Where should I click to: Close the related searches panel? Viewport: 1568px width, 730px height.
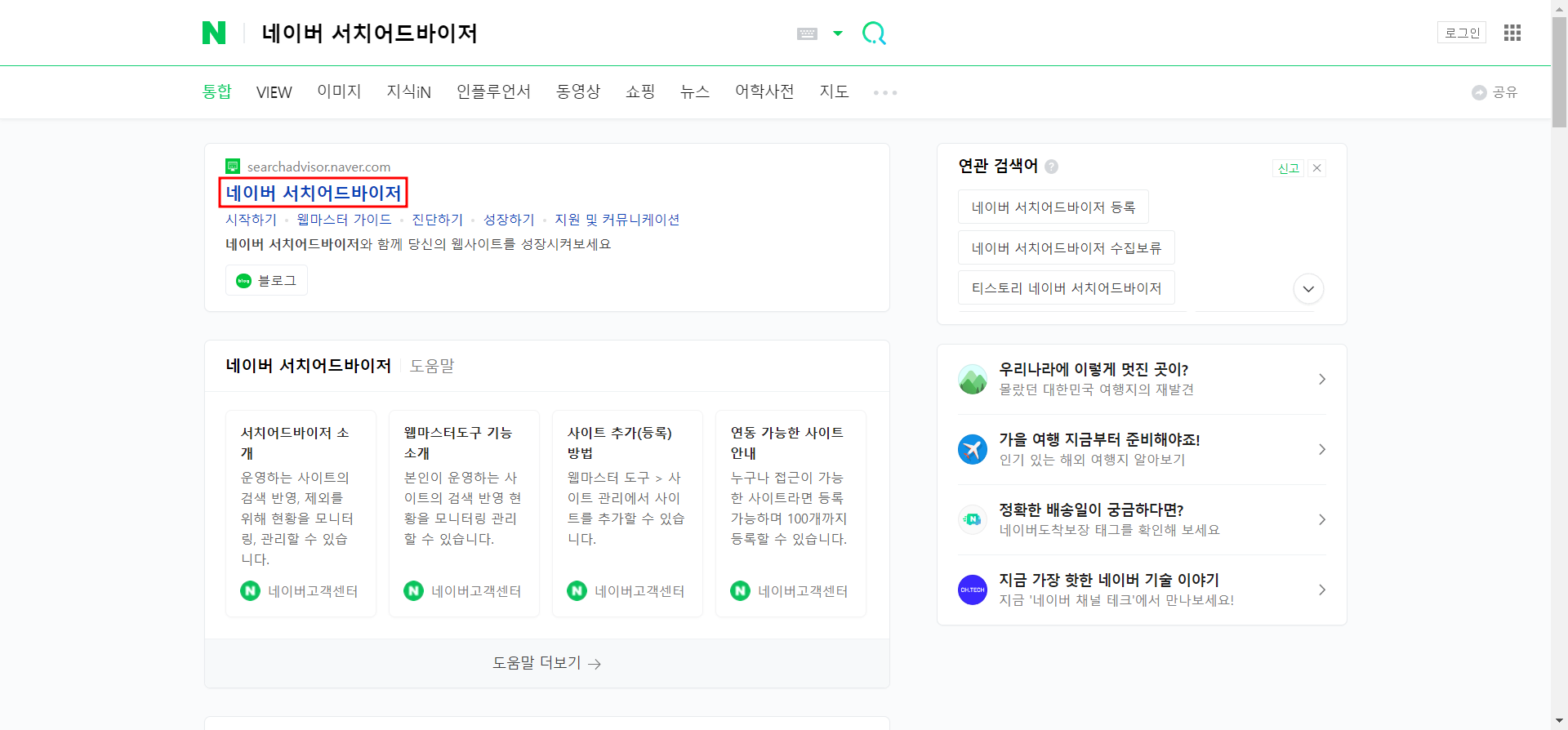coord(1317,168)
